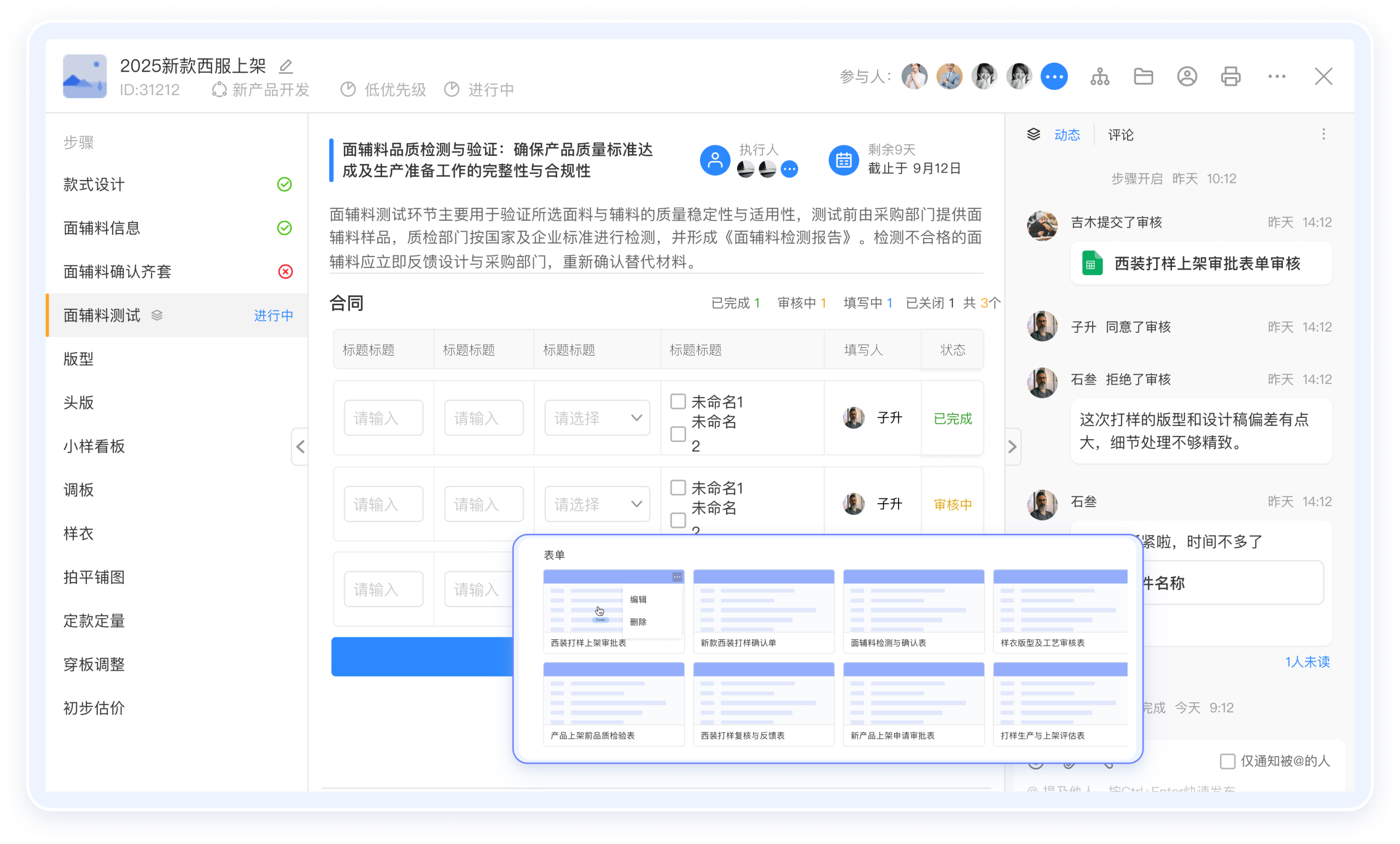The width and height of the screenshot is (1400, 844).
Task: Click first 请输入 field in the 已完成 row
Action: point(383,418)
